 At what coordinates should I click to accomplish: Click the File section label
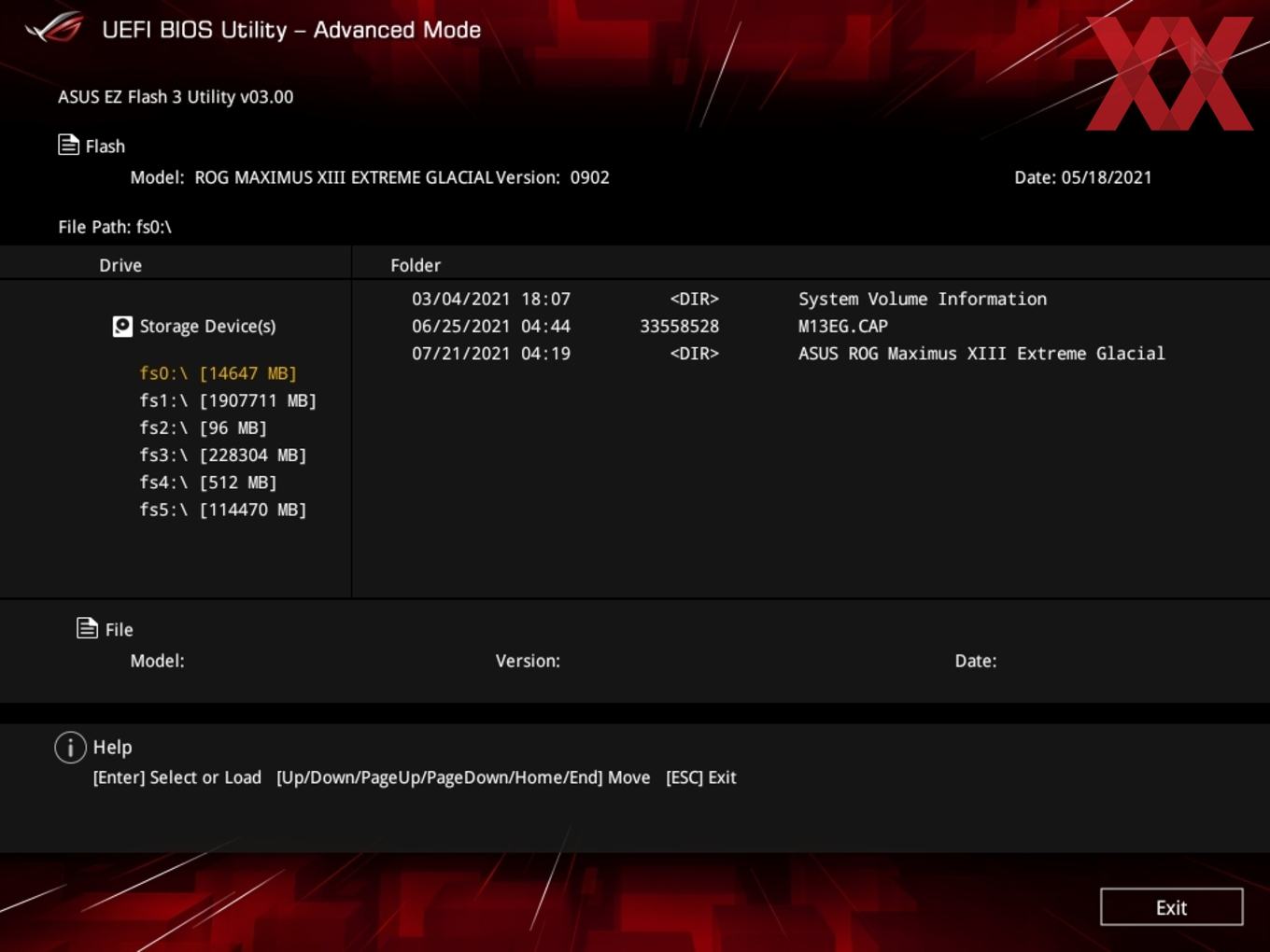[119, 630]
